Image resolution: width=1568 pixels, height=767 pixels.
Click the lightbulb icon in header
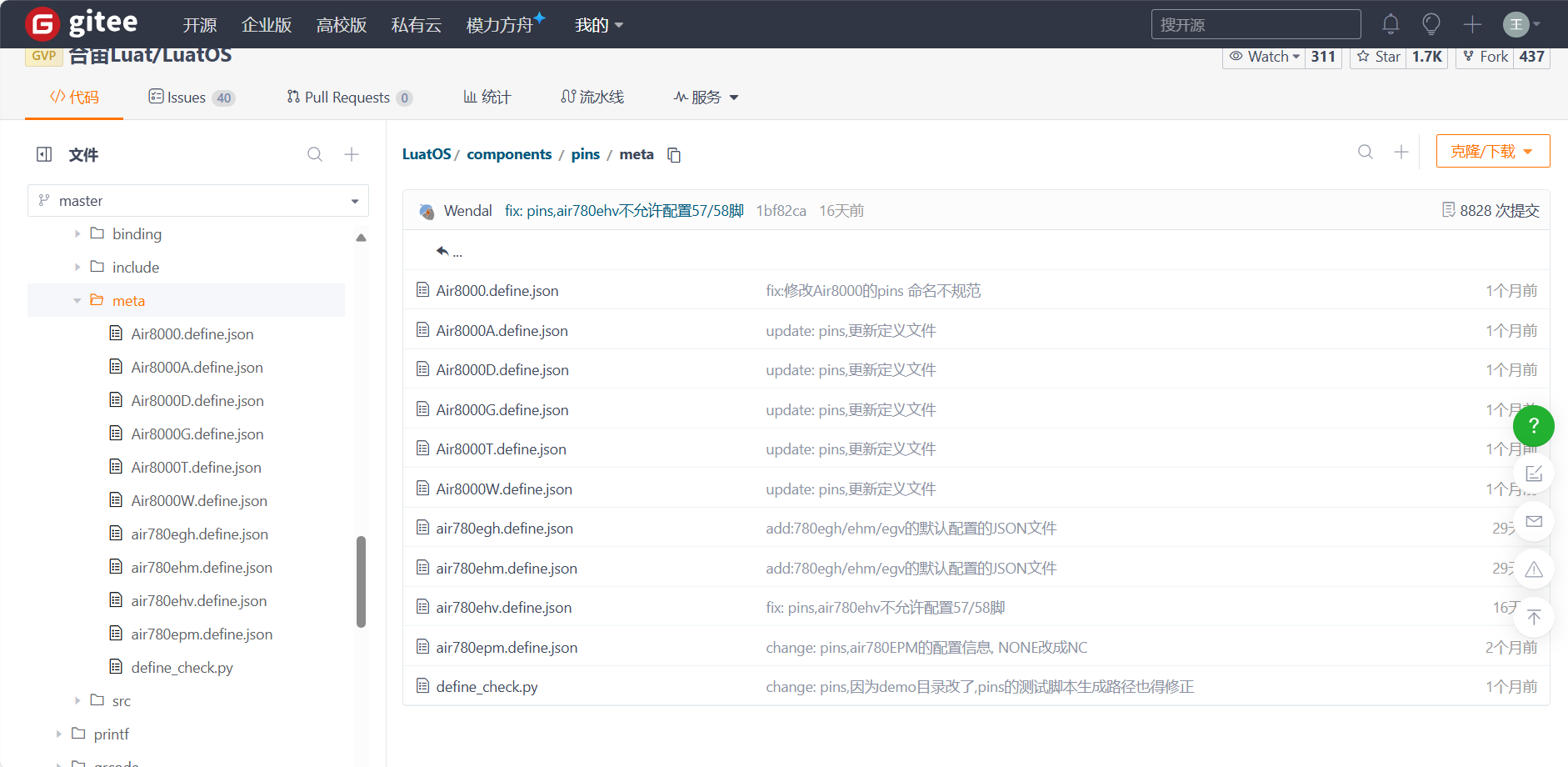pyautogui.click(x=1431, y=24)
